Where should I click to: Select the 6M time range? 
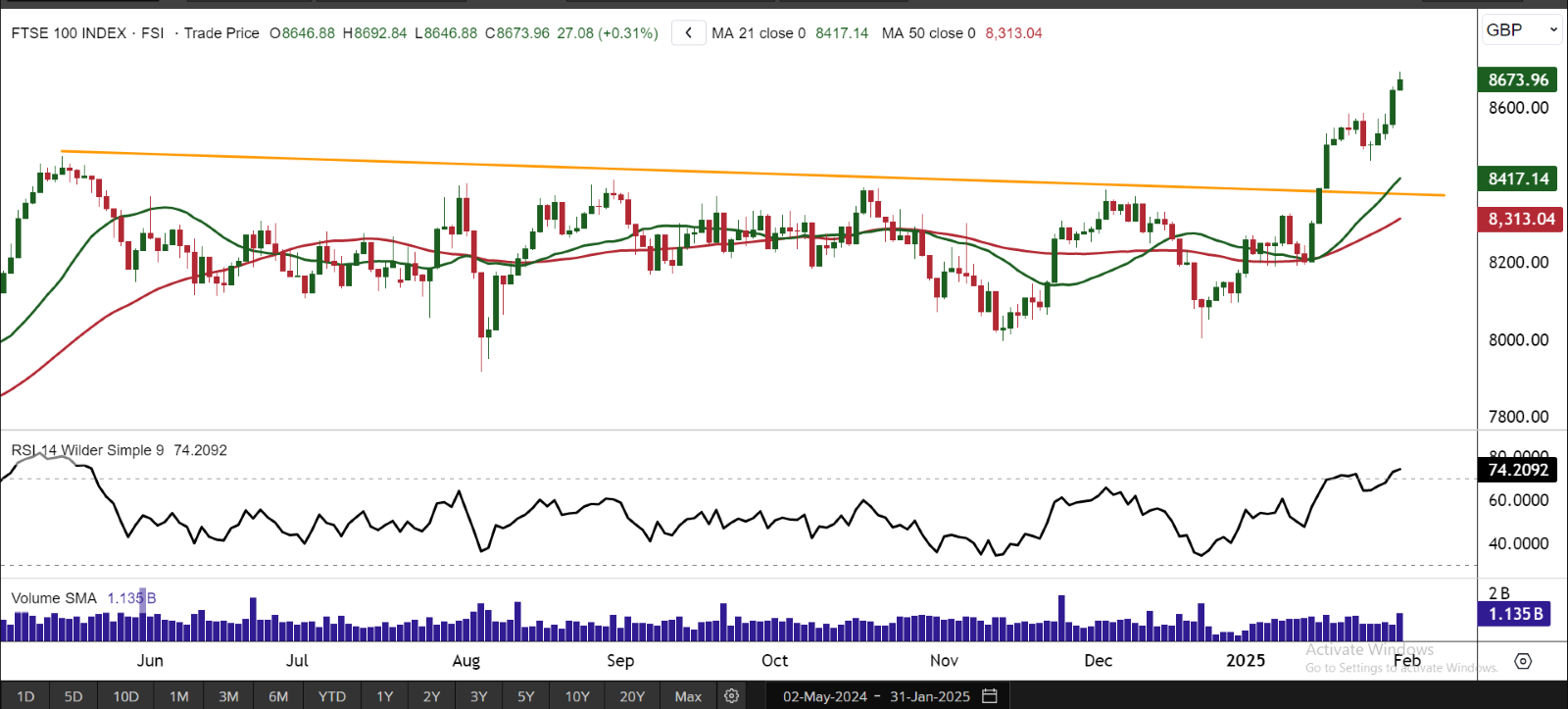pyautogui.click(x=278, y=696)
